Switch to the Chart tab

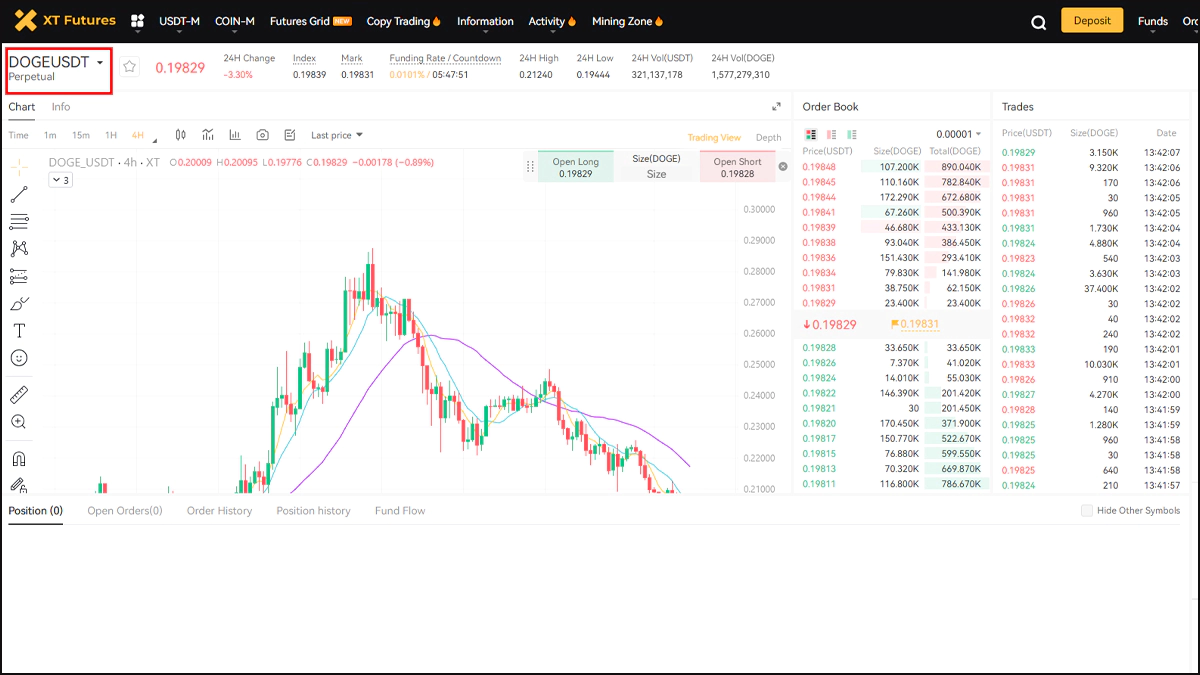[x=21, y=107]
